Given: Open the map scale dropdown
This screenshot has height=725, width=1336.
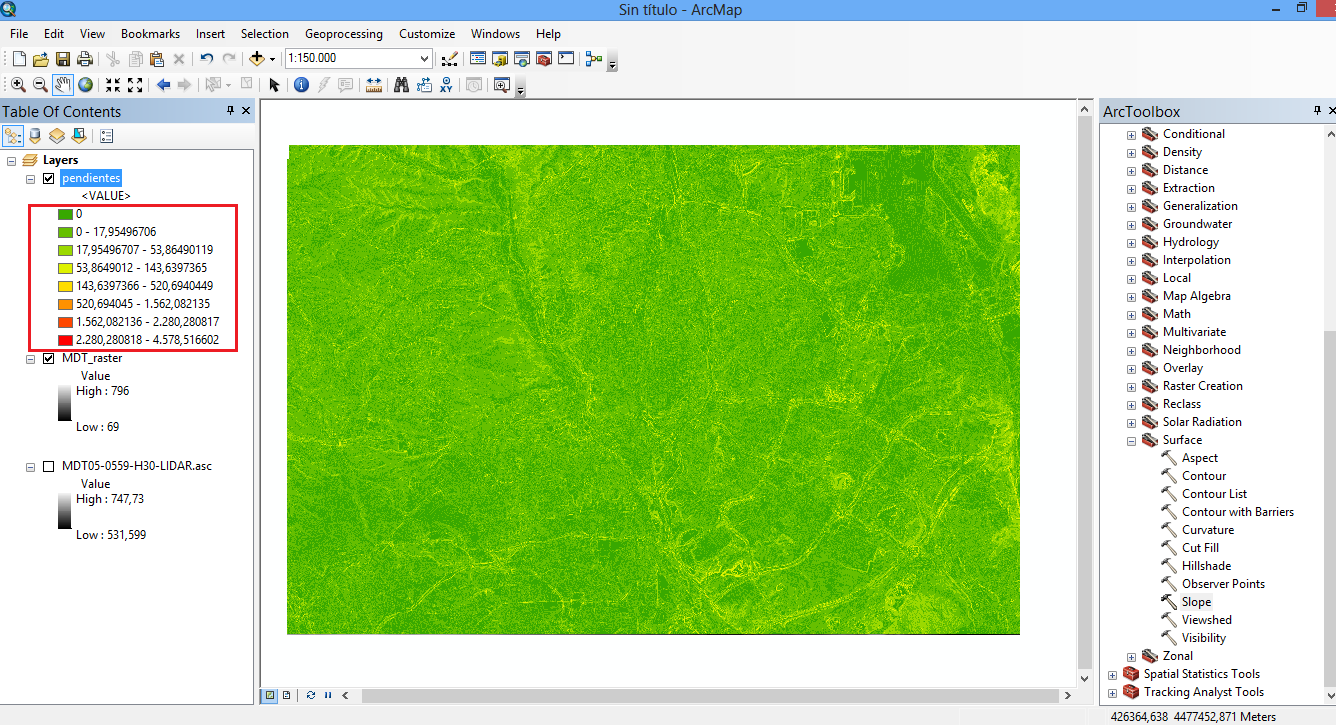Looking at the screenshot, I should (x=425, y=59).
